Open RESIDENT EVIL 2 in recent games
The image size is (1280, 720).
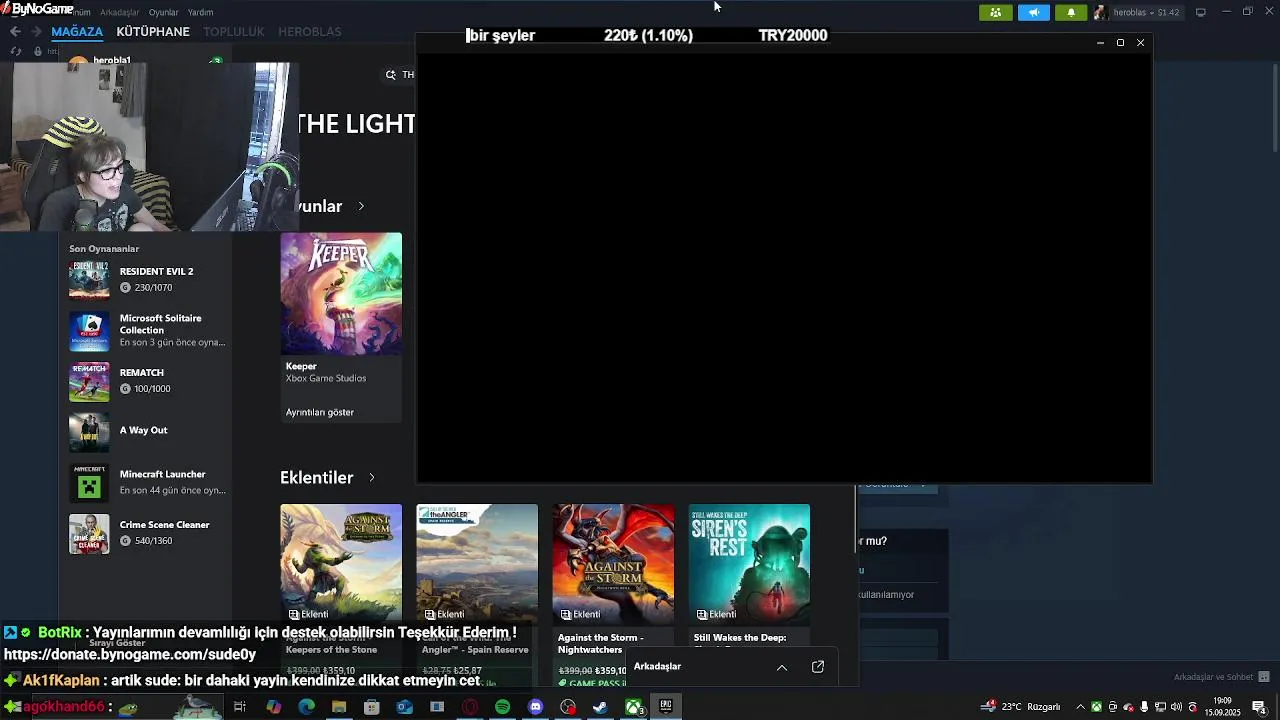(149, 279)
